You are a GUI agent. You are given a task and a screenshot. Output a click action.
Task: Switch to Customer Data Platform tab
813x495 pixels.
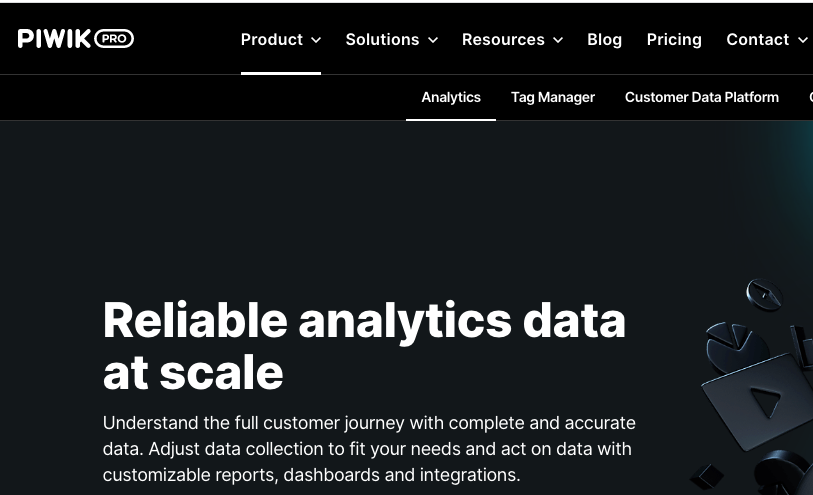(x=702, y=97)
